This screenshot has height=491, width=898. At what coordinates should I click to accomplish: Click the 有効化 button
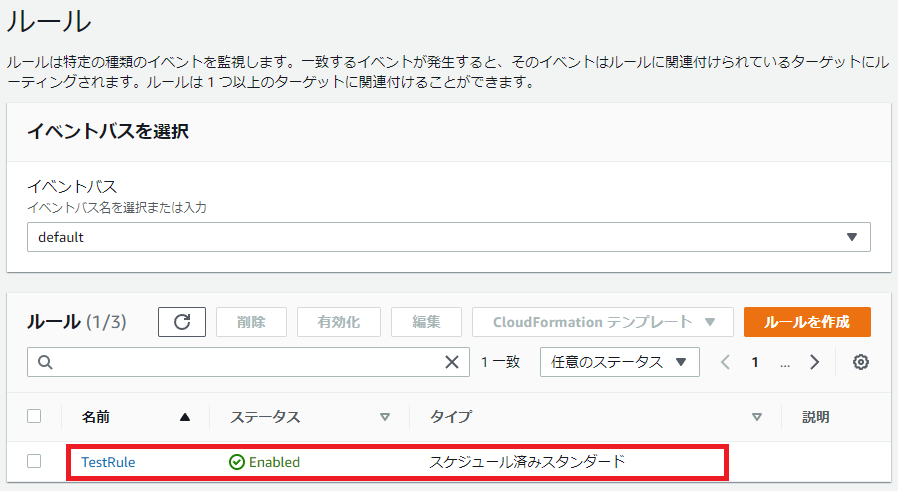click(x=338, y=322)
